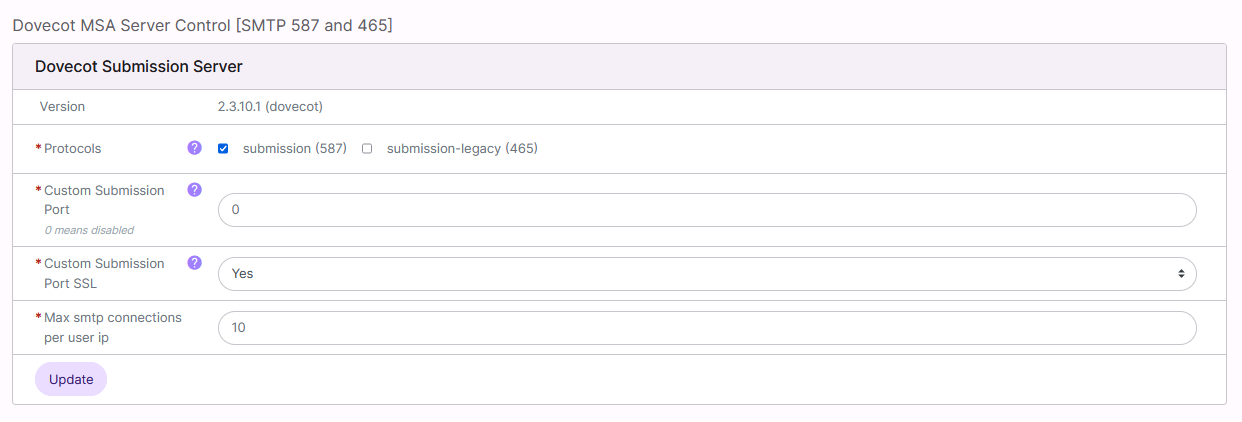Screen dimensions: 1242x422
Task: Click the Dovecot MSA Server Control page title
Action: [202, 25]
